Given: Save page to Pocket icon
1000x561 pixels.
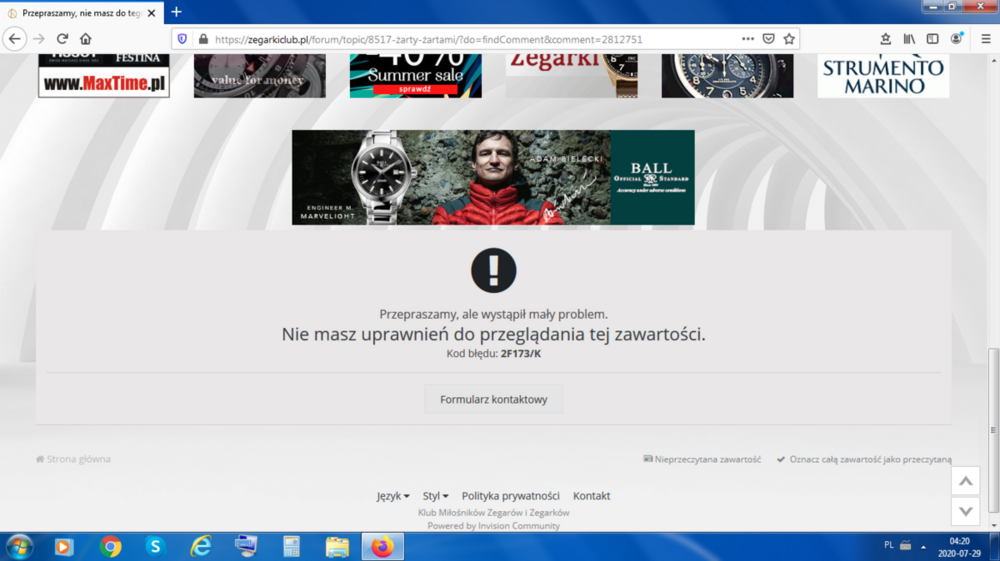Looking at the screenshot, I should click(768, 39).
